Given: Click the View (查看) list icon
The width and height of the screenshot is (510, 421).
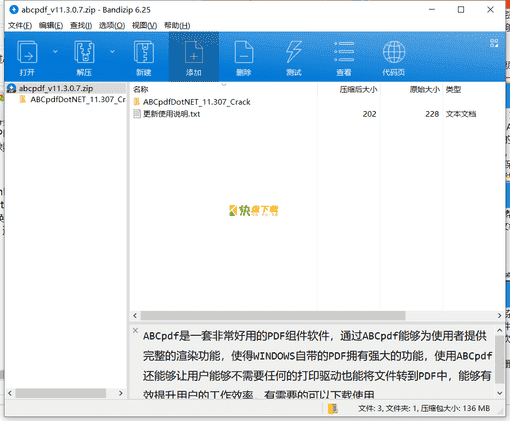Looking at the screenshot, I should pos(344,52).
